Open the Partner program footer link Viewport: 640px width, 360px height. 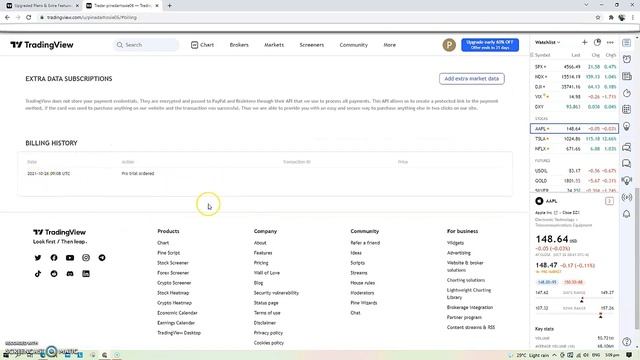[464, 317]
